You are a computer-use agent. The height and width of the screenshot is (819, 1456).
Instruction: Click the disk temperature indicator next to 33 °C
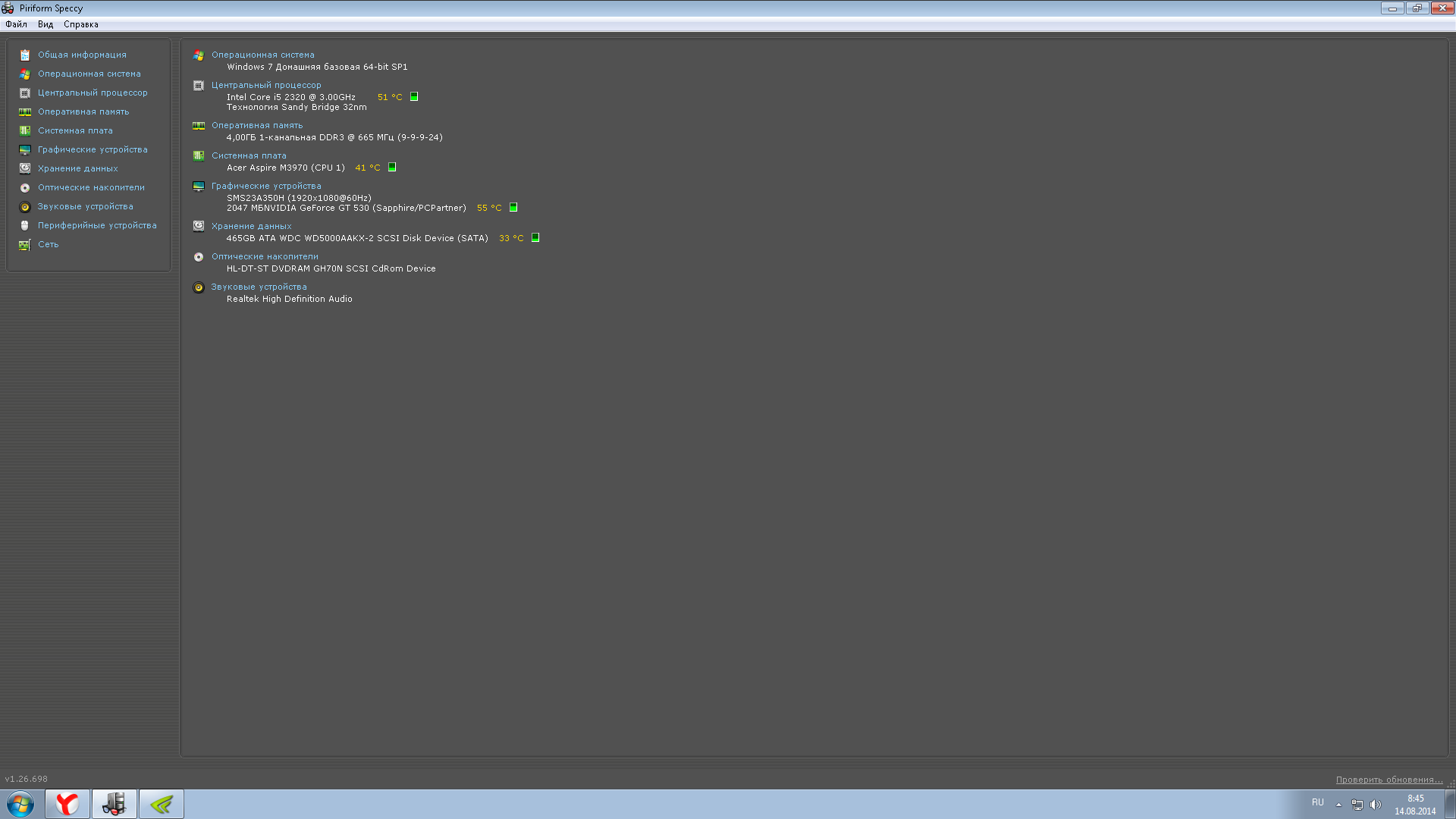535,237
